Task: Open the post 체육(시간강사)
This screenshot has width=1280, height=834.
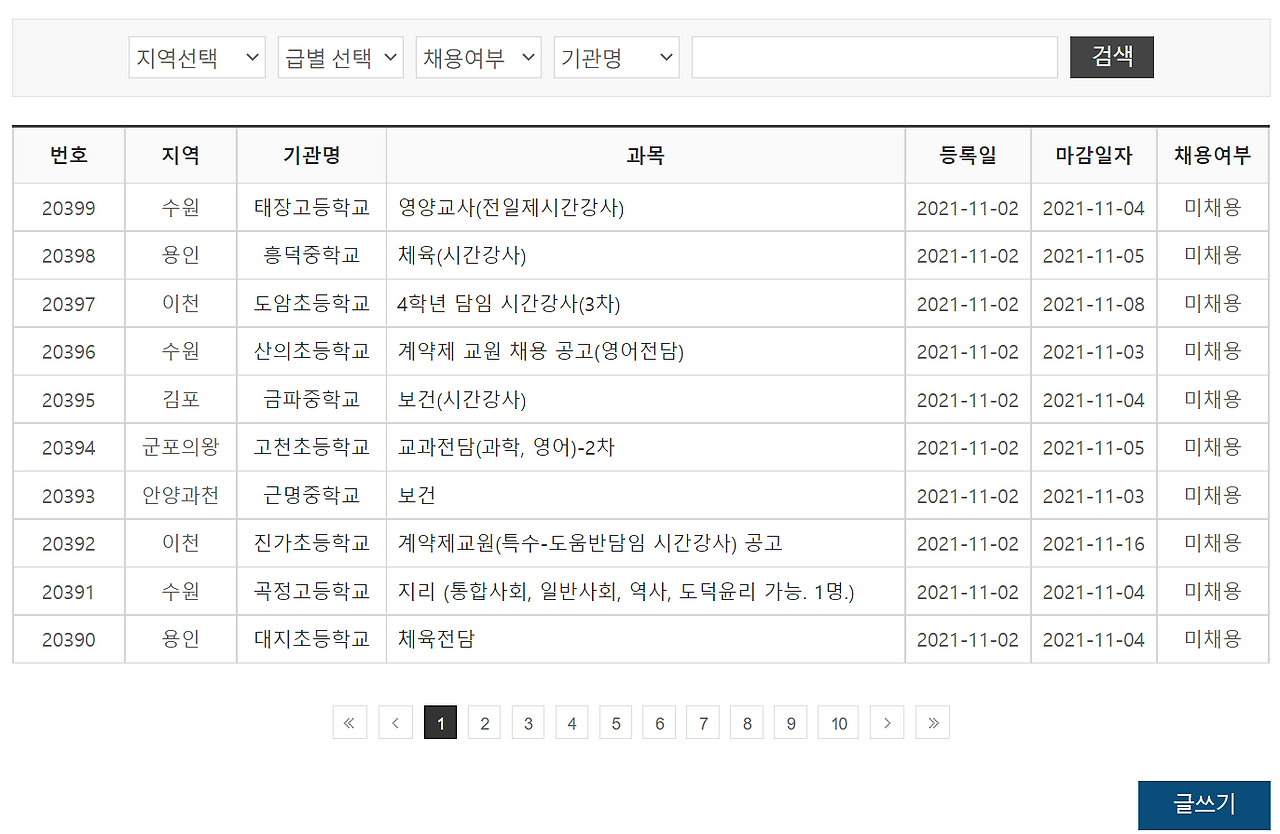Action: pyautogui.click(x=462, y=256)
